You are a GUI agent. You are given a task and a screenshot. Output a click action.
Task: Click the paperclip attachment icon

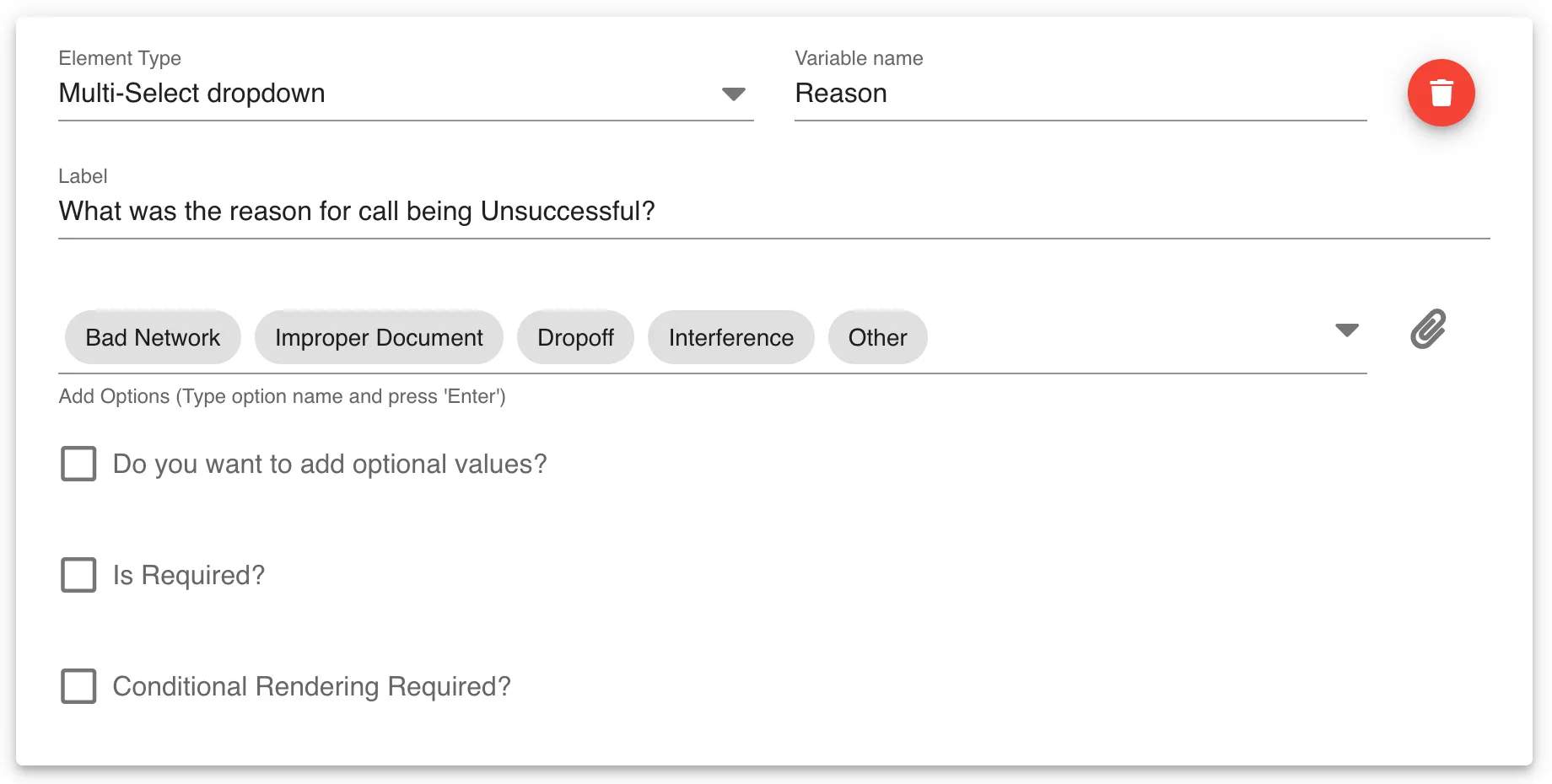coord(1428,330)
